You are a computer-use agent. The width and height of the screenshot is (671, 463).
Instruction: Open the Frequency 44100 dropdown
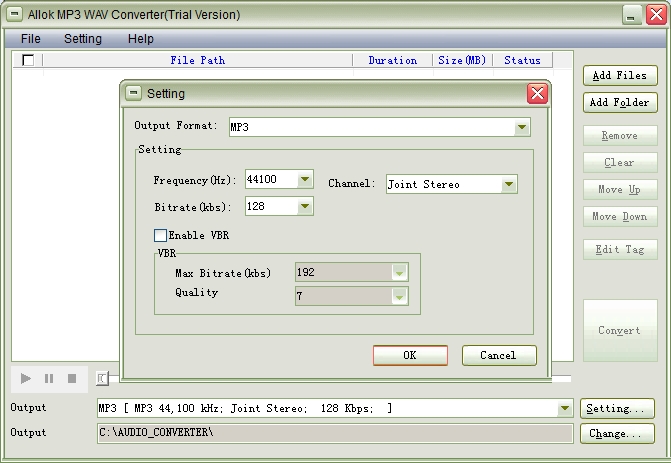(x=305, y=180)
